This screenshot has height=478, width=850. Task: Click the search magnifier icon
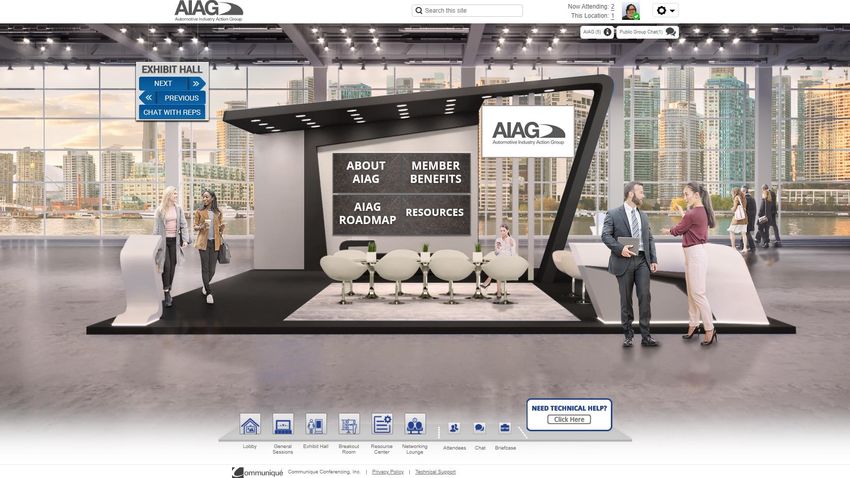(418, 10)
